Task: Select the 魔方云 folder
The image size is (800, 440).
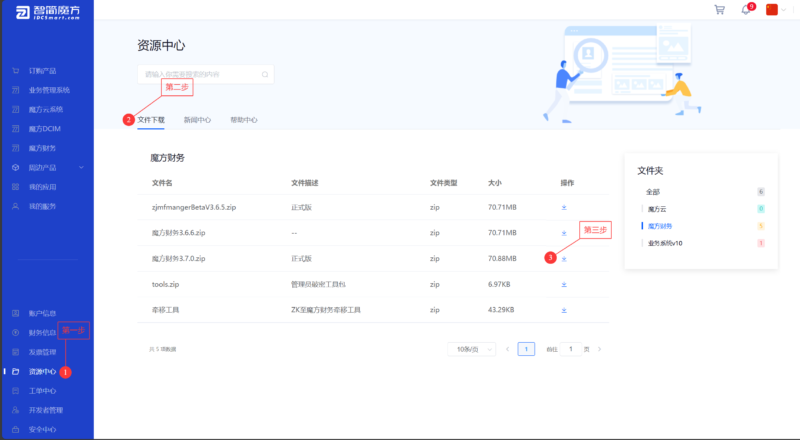Action: (x=657, y=209)
